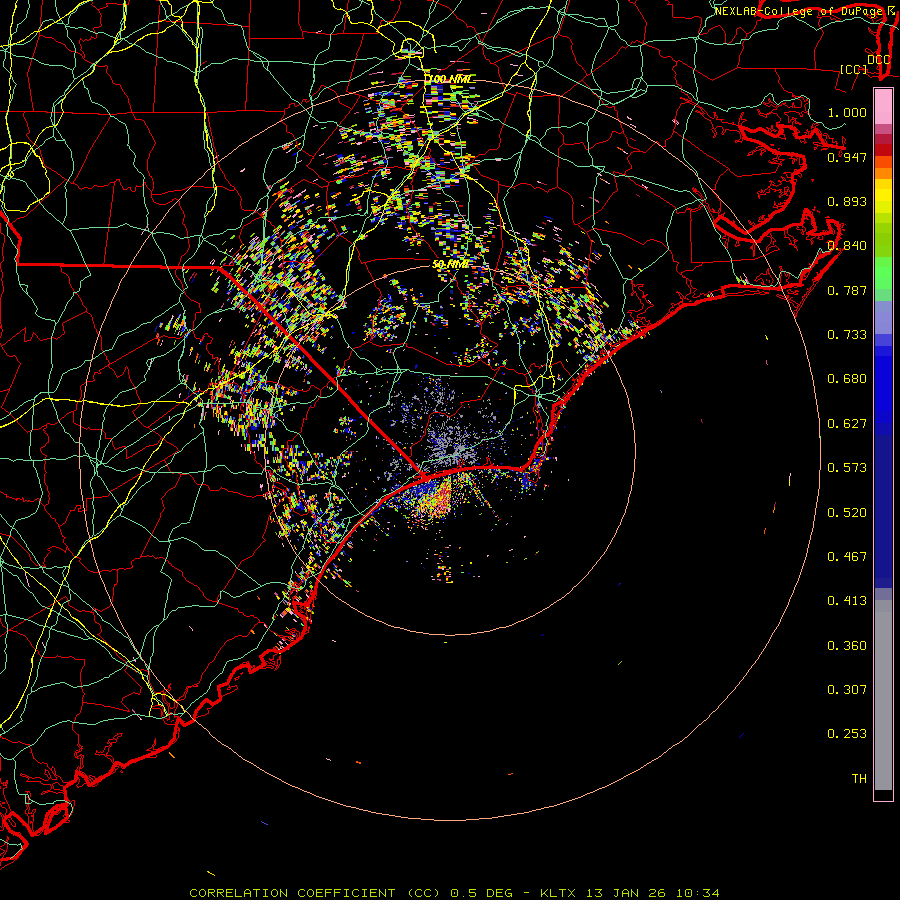Viewport: 900px width, 900px height.
Task: Click the [CC] units label
Action: pos(854,69)
